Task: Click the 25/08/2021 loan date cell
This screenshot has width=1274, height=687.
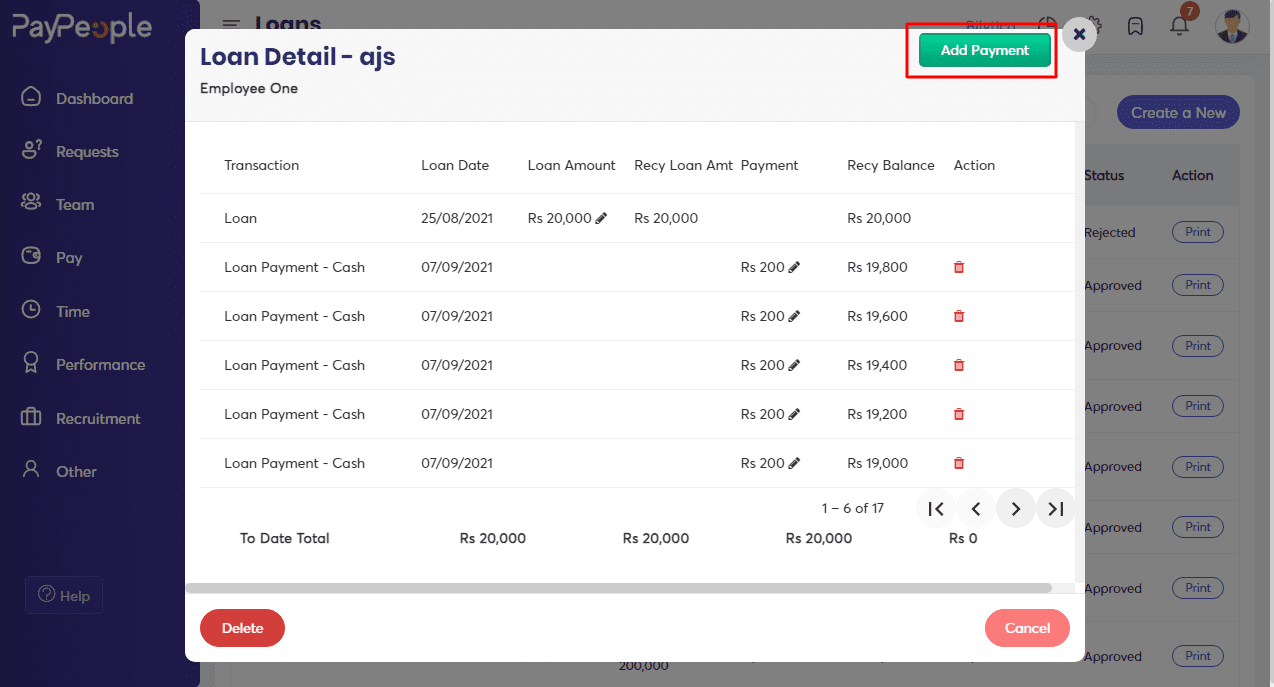Action: [x=457, y=218]
